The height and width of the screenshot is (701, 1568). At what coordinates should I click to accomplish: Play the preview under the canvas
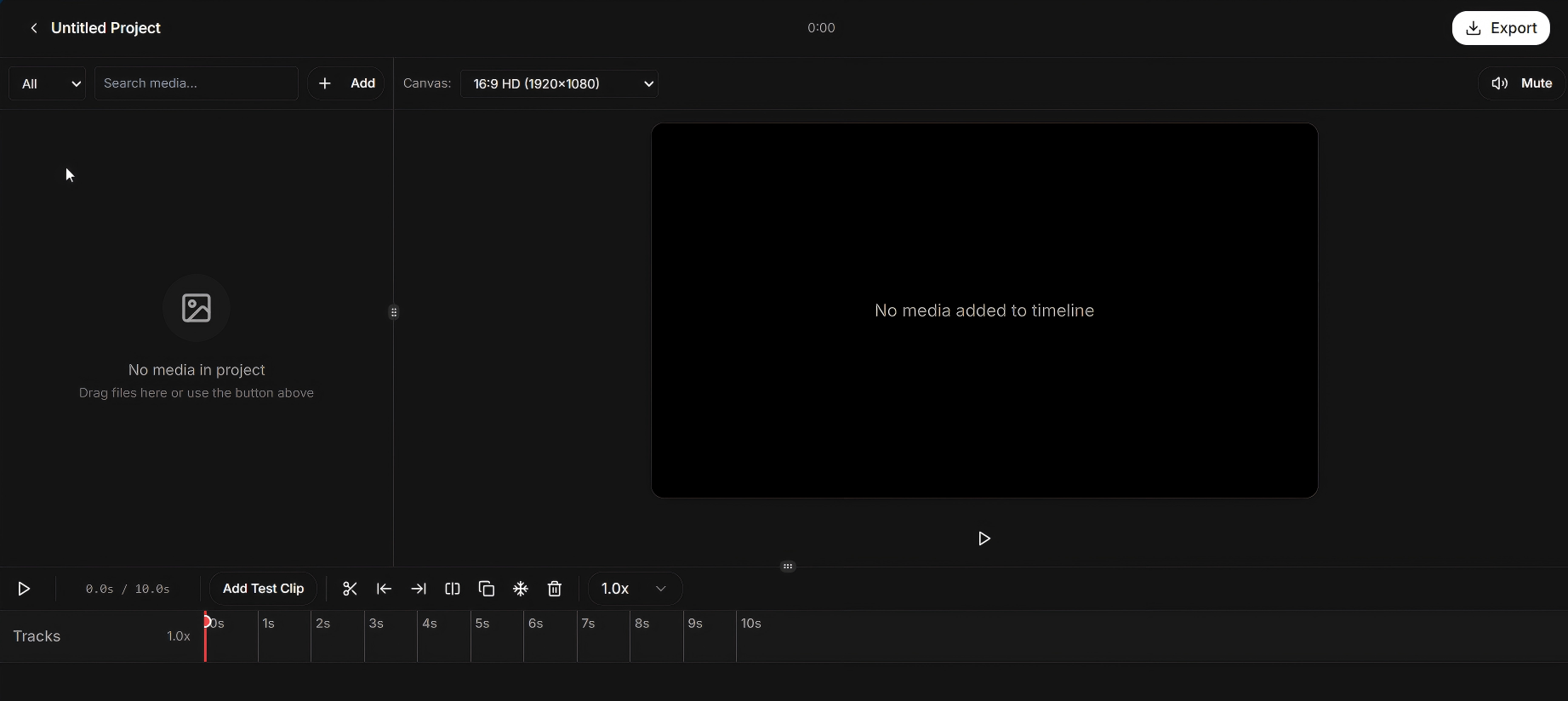click(984, 539)
